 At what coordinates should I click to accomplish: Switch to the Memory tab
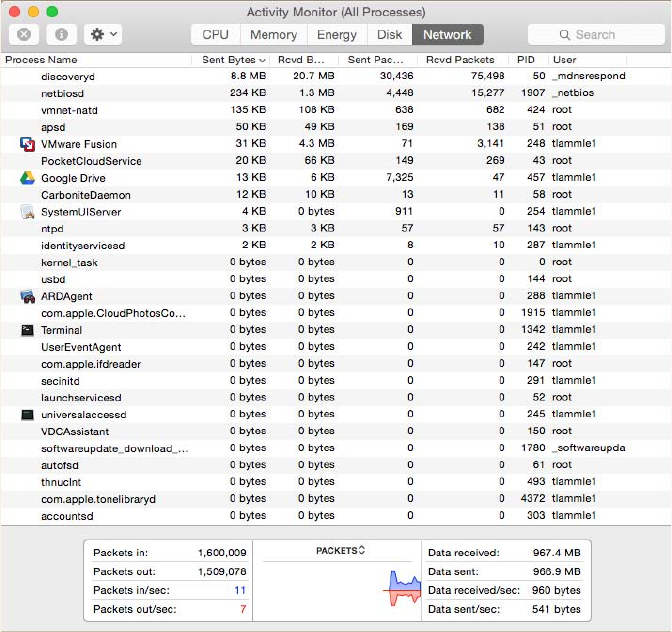pos(273,35)
